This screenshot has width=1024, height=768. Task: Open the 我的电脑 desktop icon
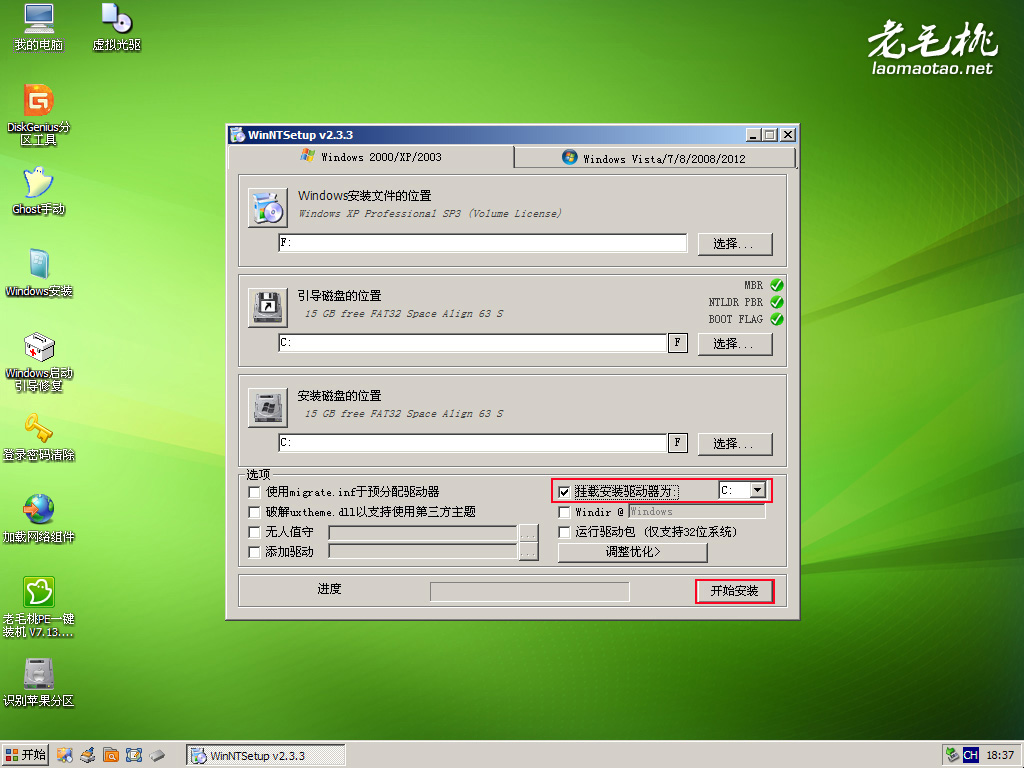[x=39, y=27]
